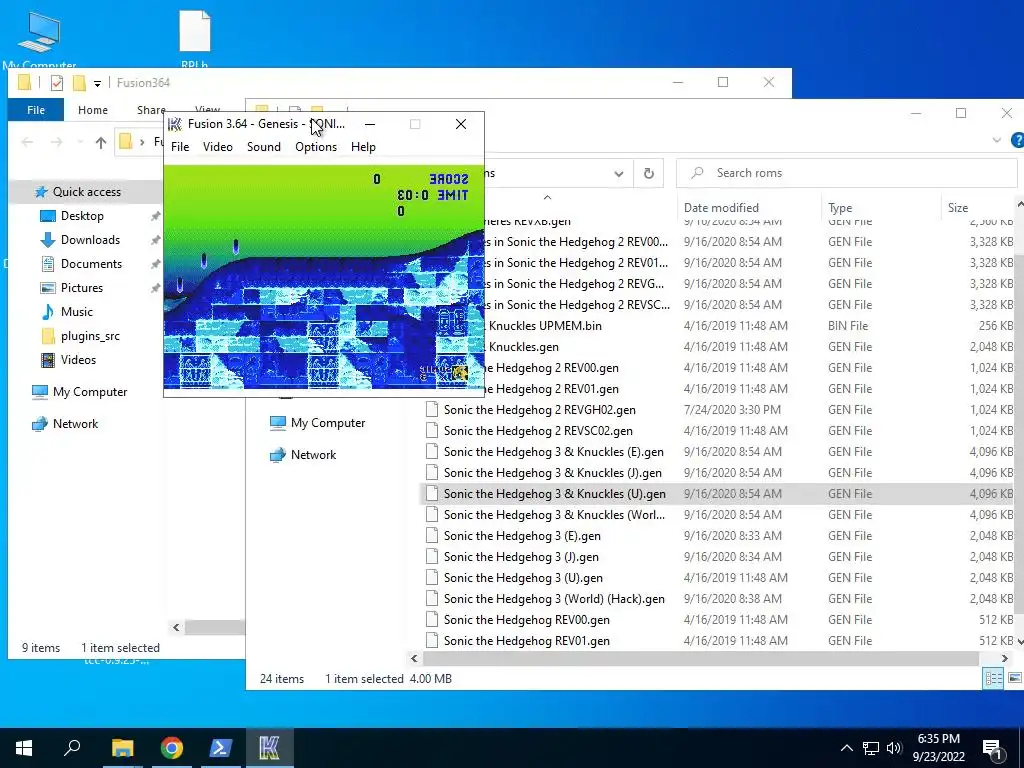Switch to the Share tab in Fusion364 window
Screen dimensions: 1024x768
151,110
